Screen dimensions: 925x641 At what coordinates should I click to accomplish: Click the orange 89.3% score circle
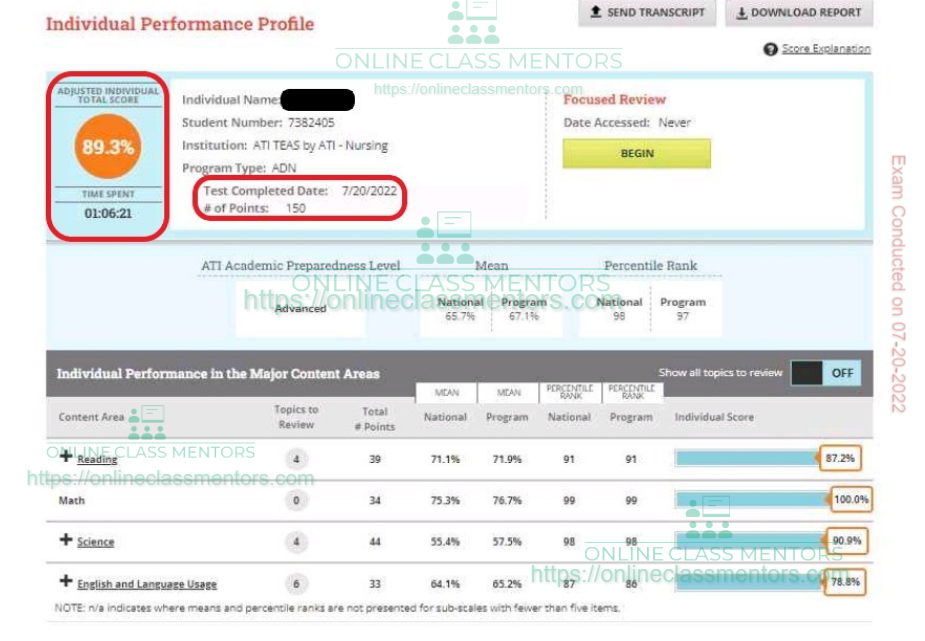click(108, 147)
